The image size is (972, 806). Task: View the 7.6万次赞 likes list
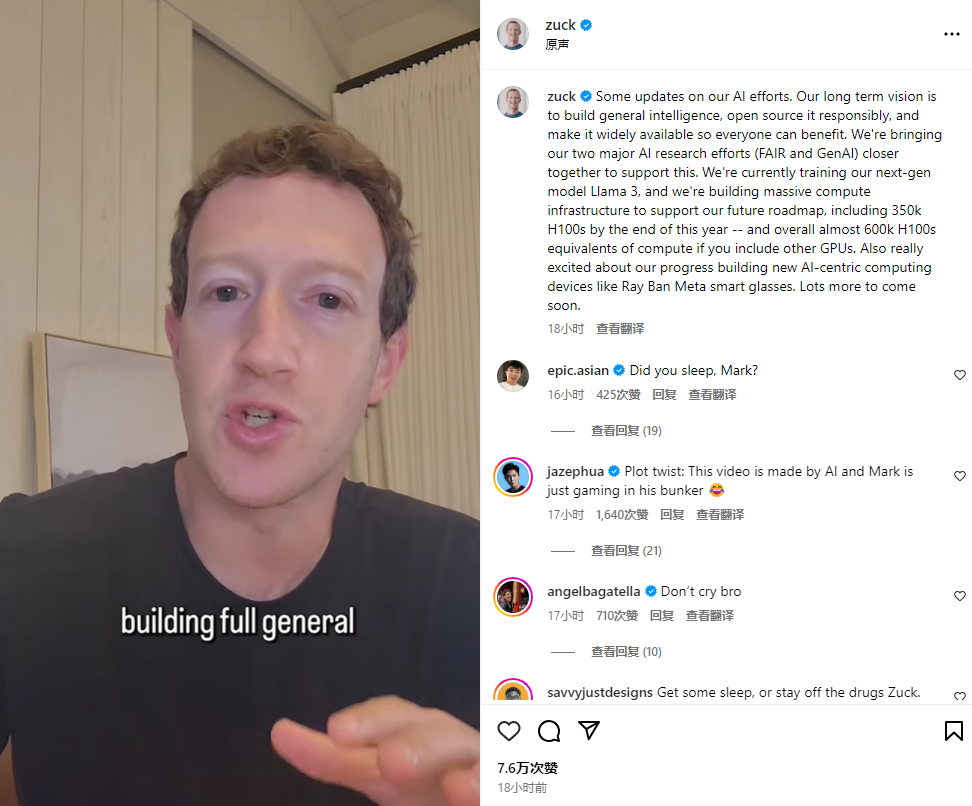[x=528, y=768]
